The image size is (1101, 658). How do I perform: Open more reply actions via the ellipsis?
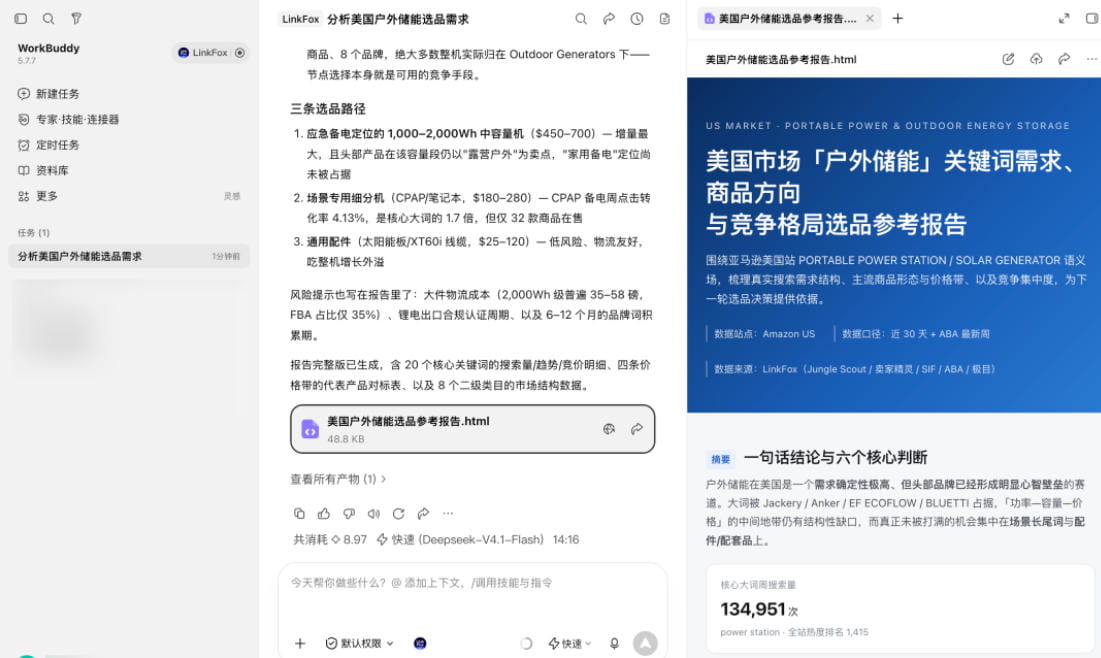click(x=448, y=513)
